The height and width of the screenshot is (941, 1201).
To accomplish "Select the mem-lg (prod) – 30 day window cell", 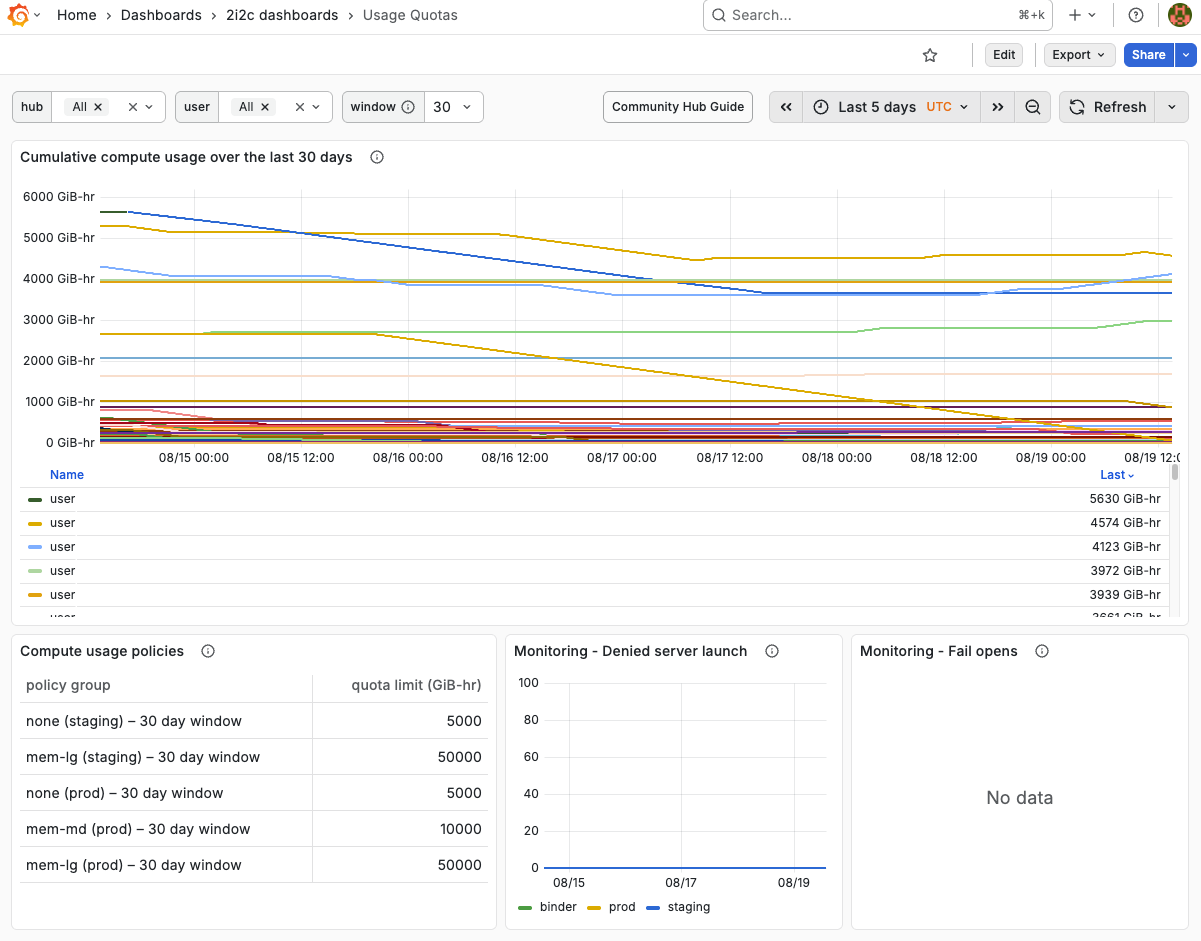I will click(x=166, y=865).
